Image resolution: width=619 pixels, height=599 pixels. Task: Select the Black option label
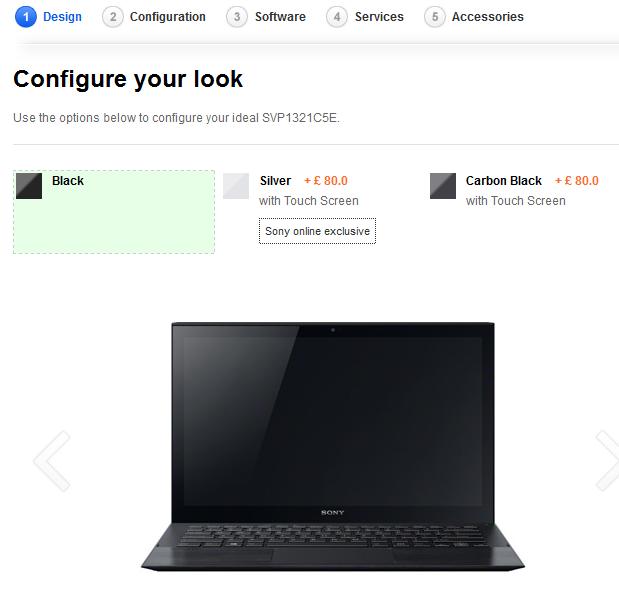(68, 181)
